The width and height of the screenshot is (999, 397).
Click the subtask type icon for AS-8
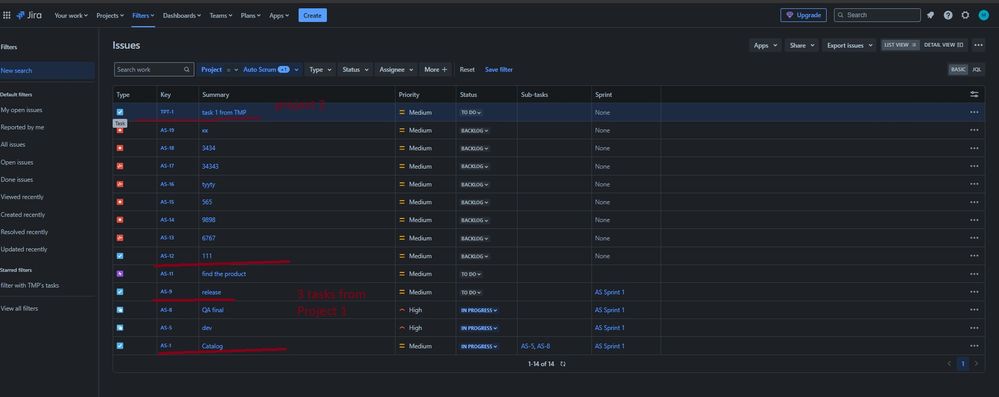pyautogui.click(x=120, y=310)
